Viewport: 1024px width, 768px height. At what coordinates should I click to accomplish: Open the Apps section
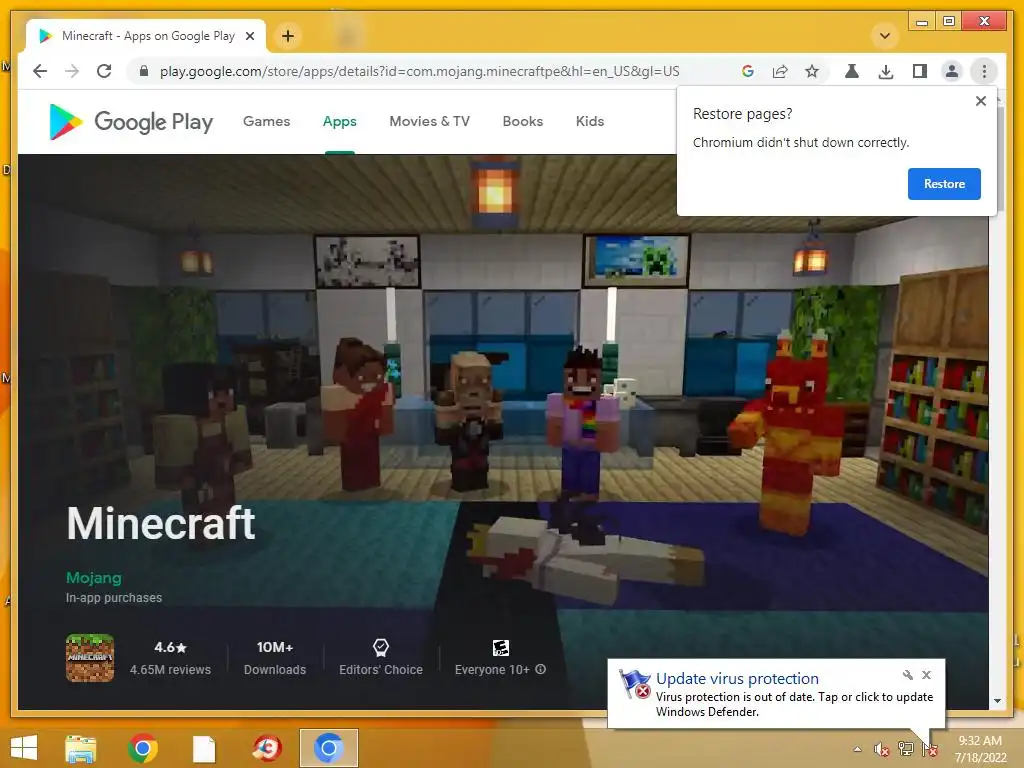pyautogui.click(x=340, y=121)
